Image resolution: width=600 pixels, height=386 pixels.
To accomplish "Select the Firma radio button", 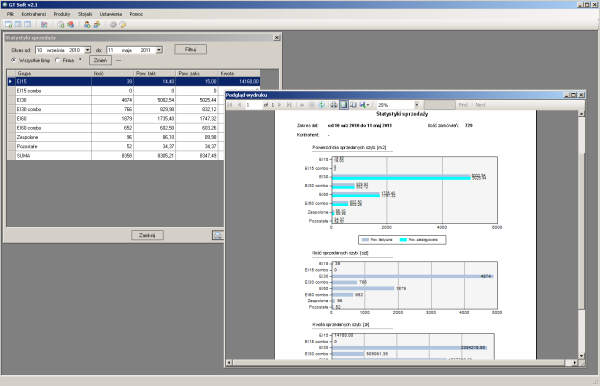I will (58, 60).
